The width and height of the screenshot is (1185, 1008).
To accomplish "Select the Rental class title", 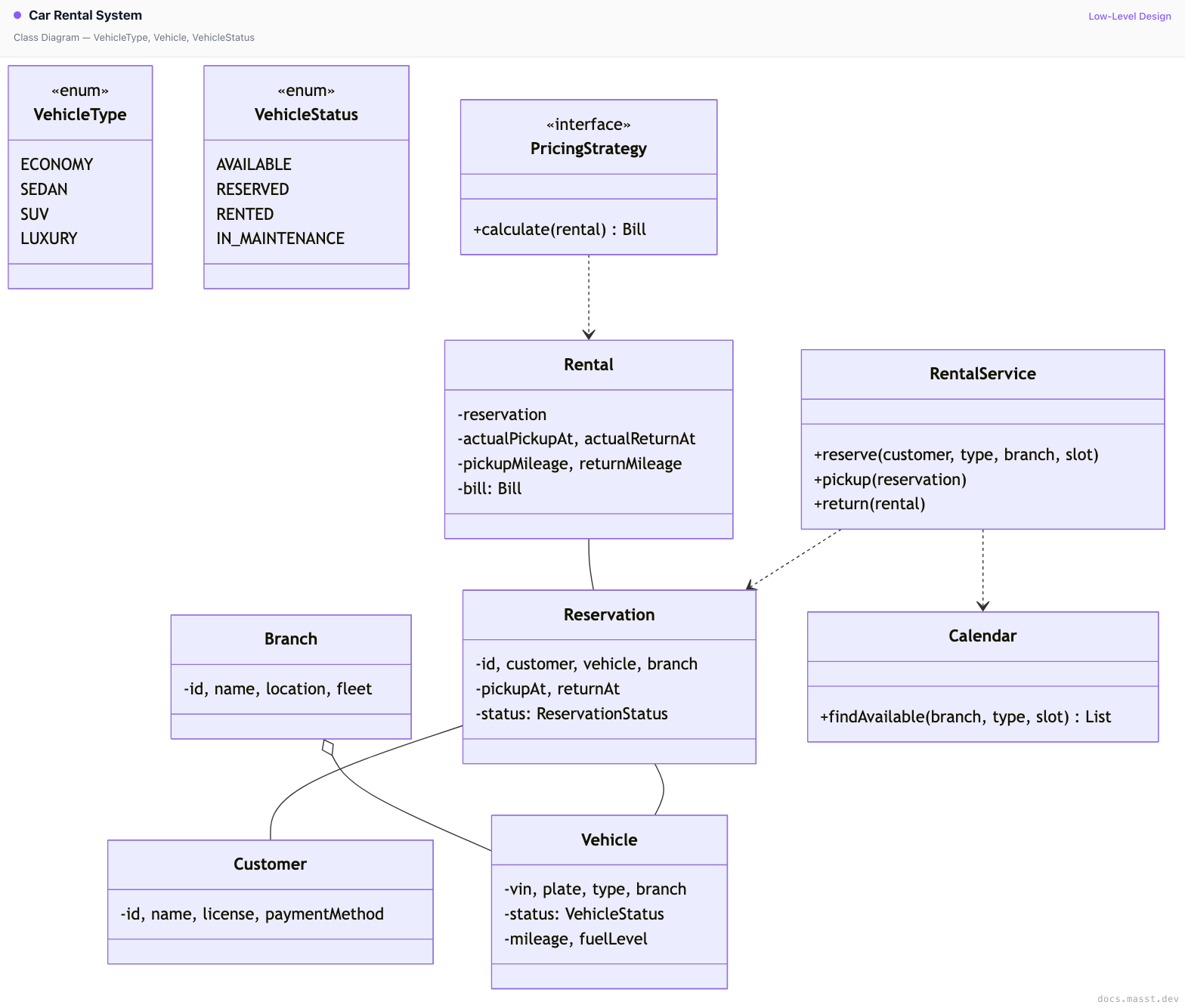I will coord(589,365).
